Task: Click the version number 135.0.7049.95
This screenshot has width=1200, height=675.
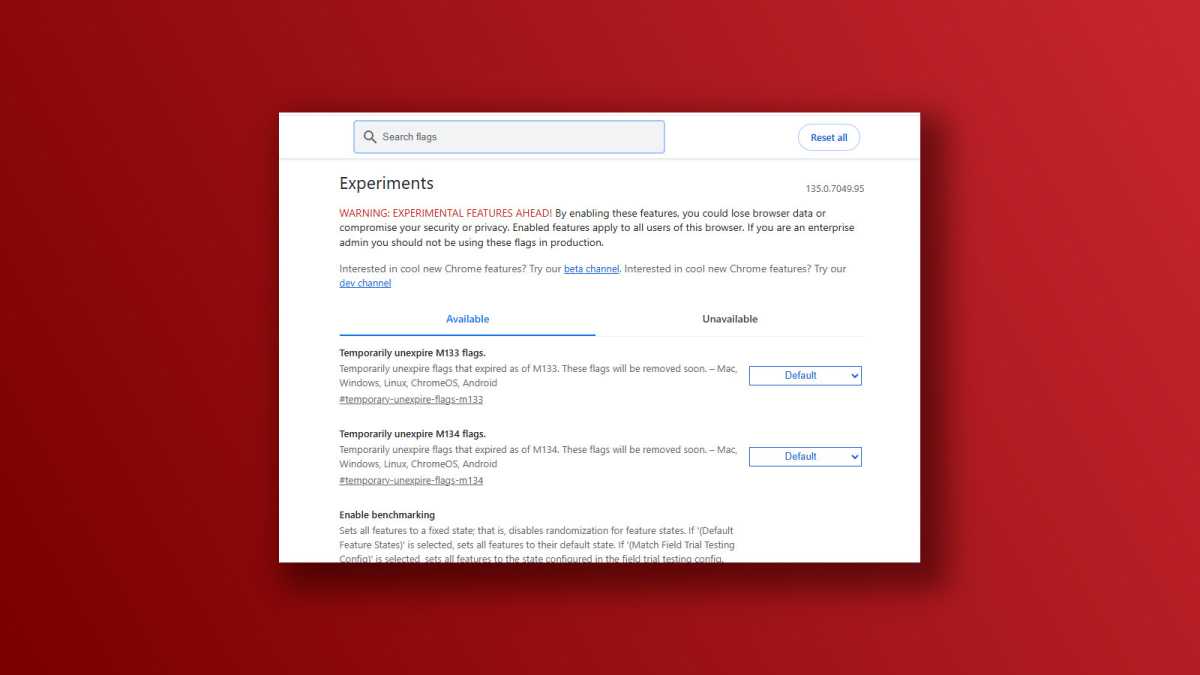Action: pyautogui.click(x=834, y=188)
